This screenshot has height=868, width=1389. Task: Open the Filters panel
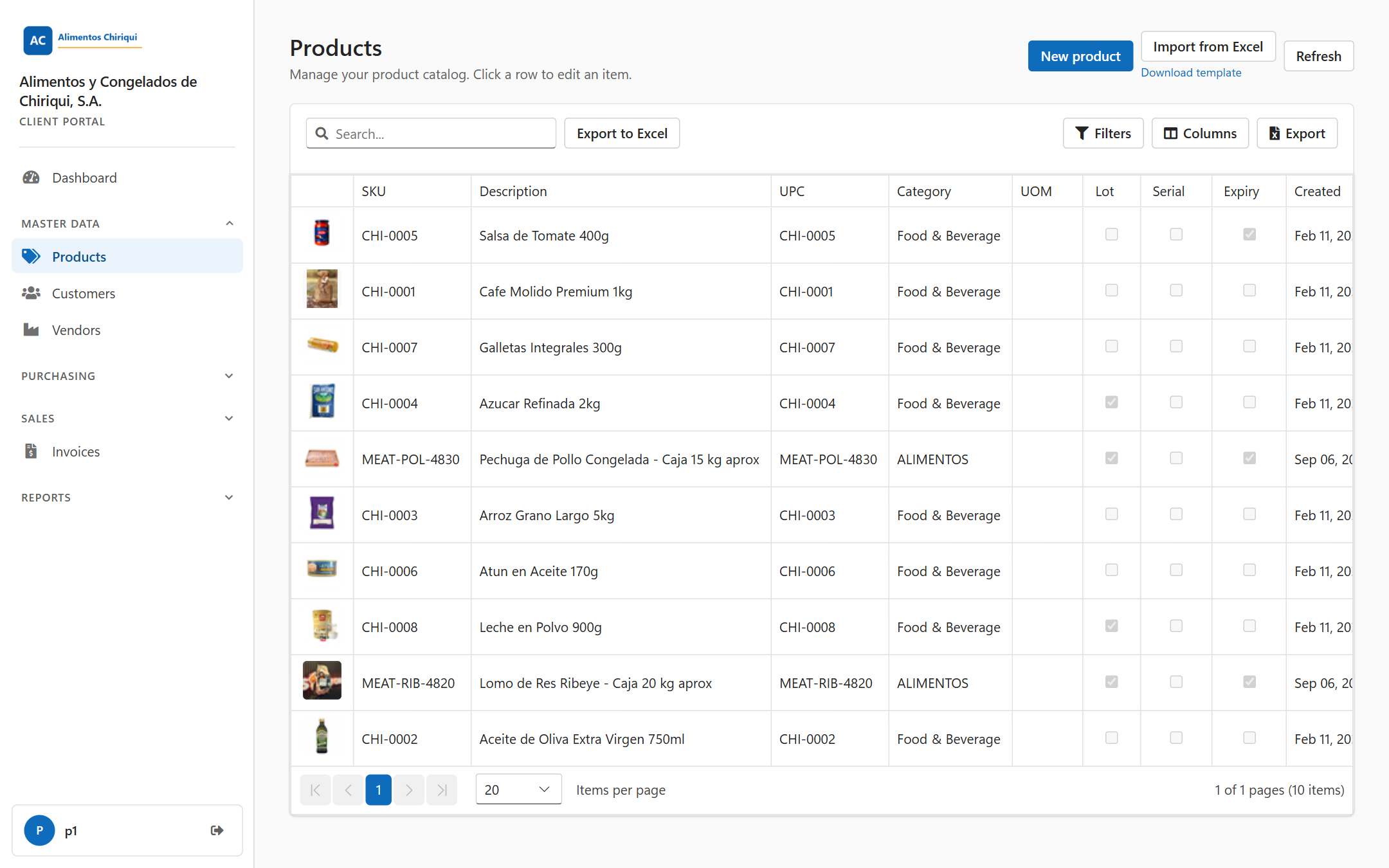[1103, 133]
